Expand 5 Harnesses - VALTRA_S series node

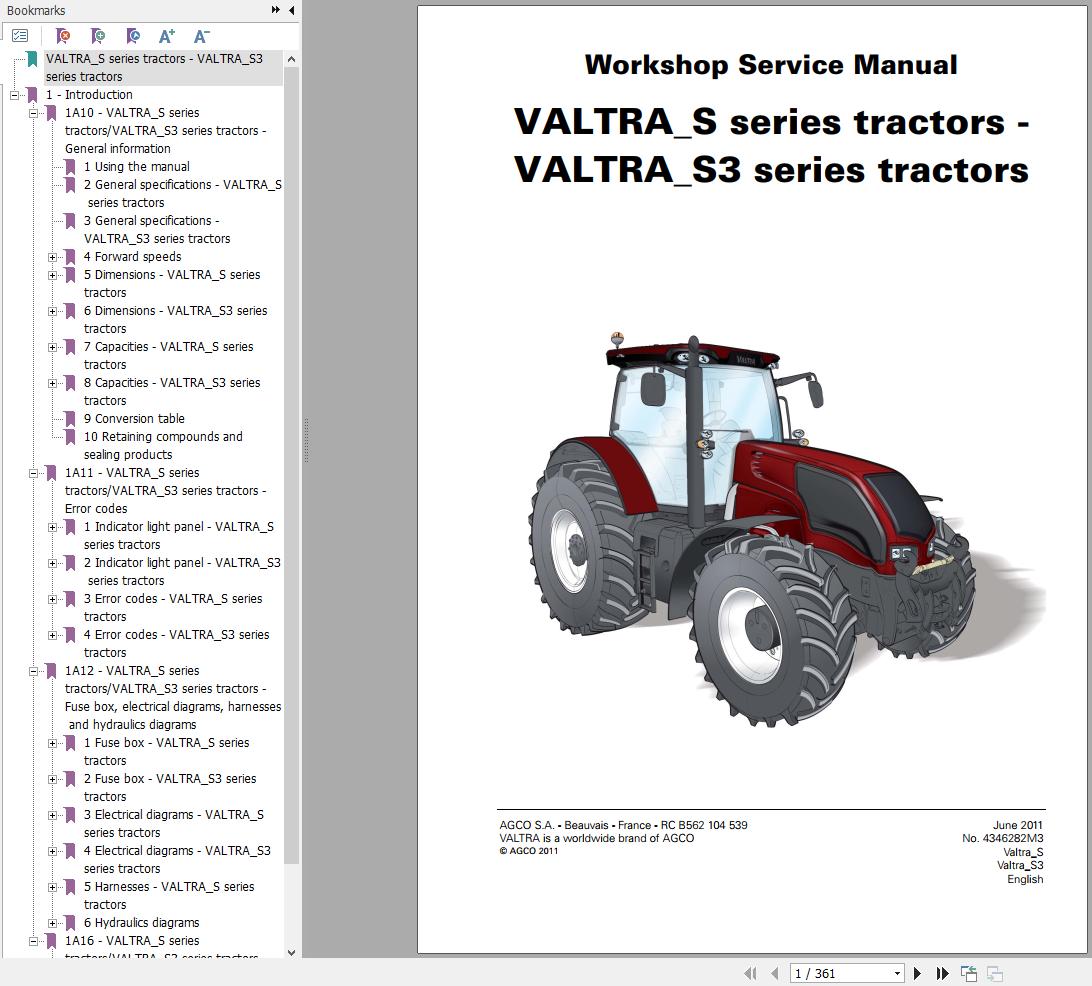52,888
